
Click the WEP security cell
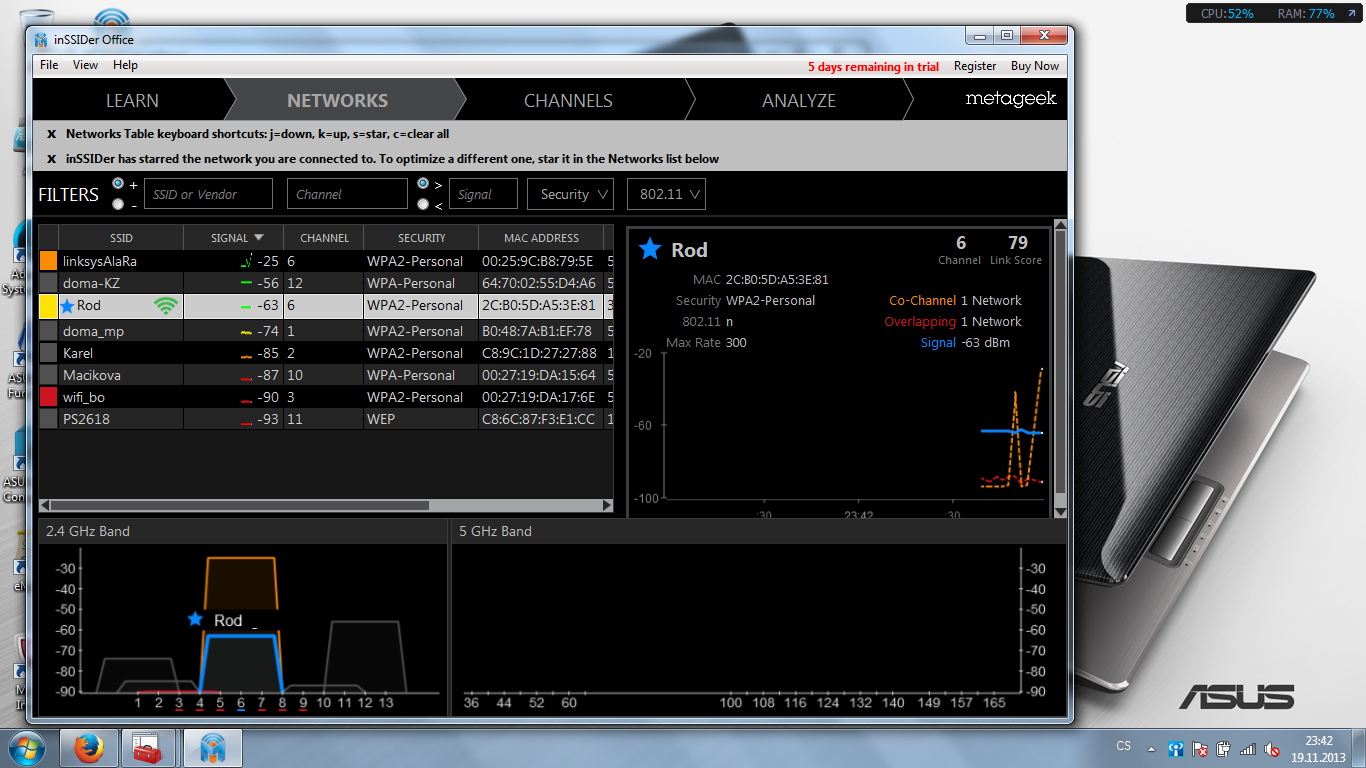pyautogui.click(x=421, y=419)
